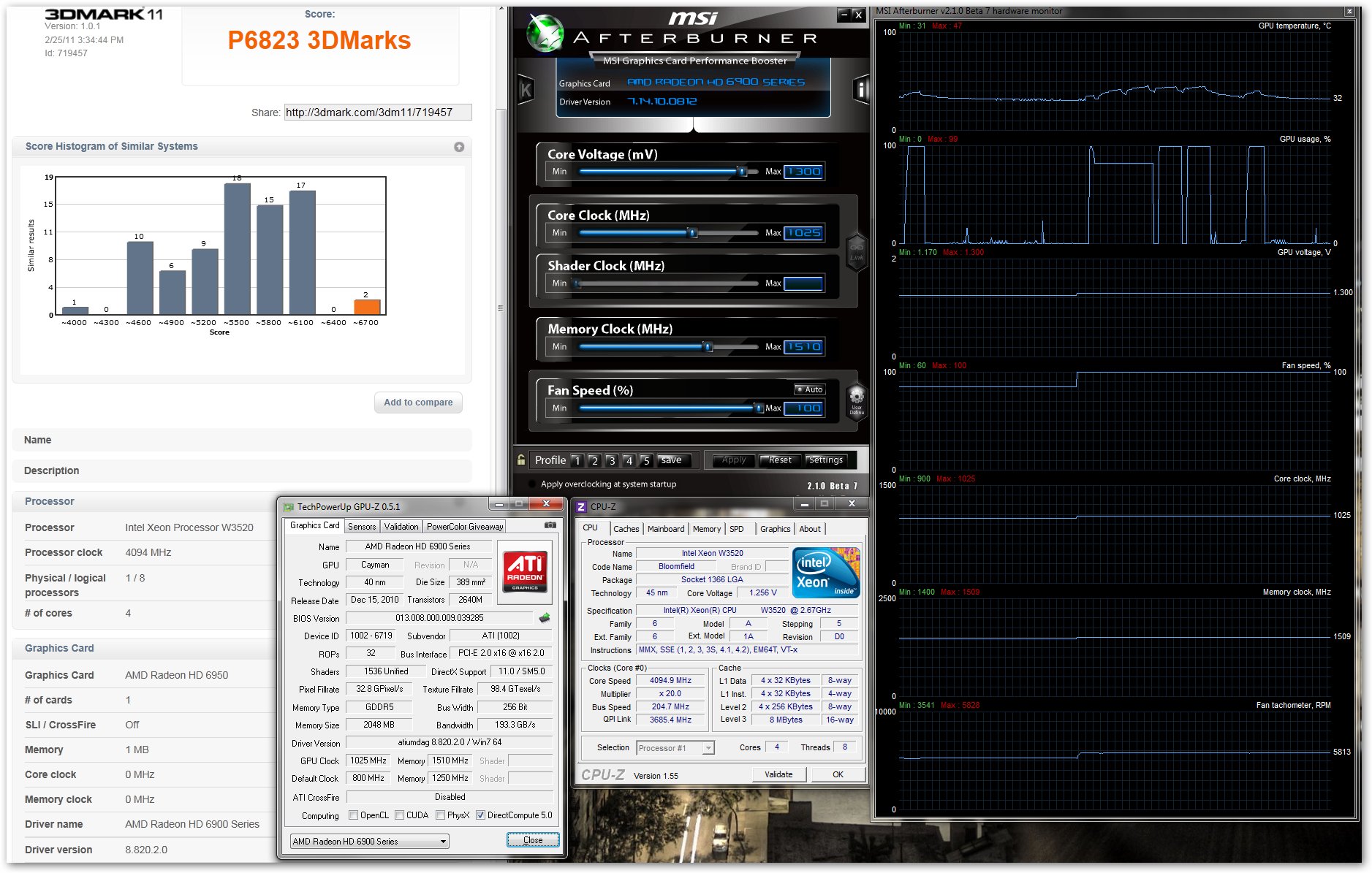
Task: Load Afterburner profile 2
Action: pyautogui.click(x=594, y=460)
